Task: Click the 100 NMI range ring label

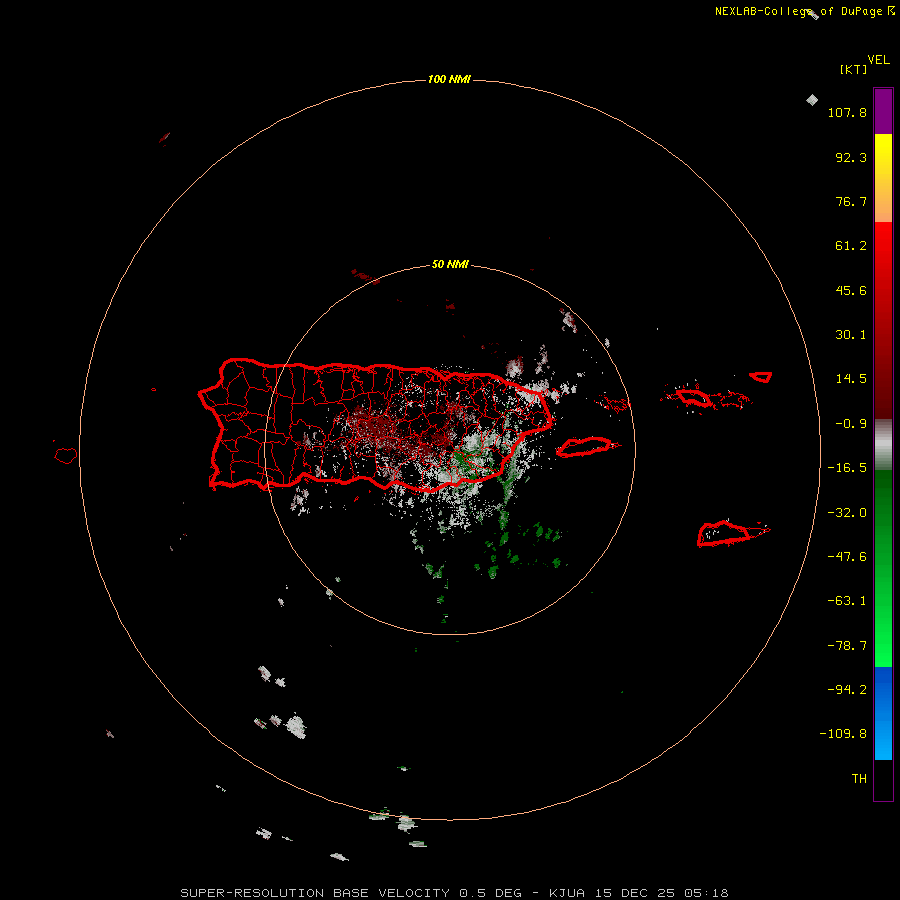Action: tap(449, 79)
